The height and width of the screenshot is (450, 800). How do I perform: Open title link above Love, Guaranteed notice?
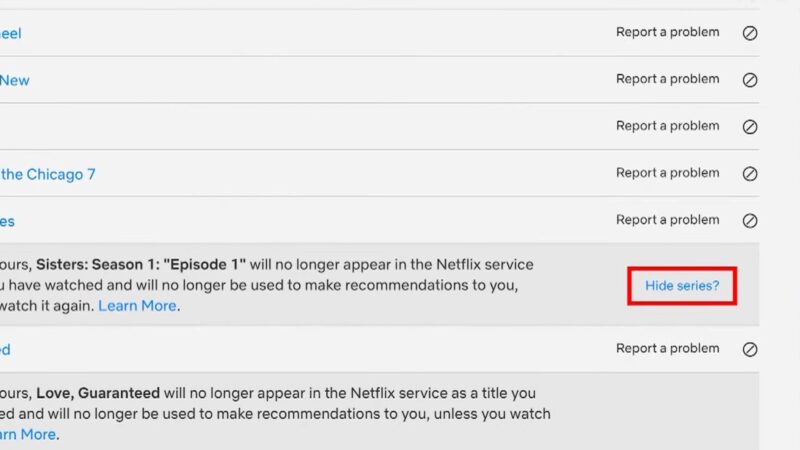point(5,349)
